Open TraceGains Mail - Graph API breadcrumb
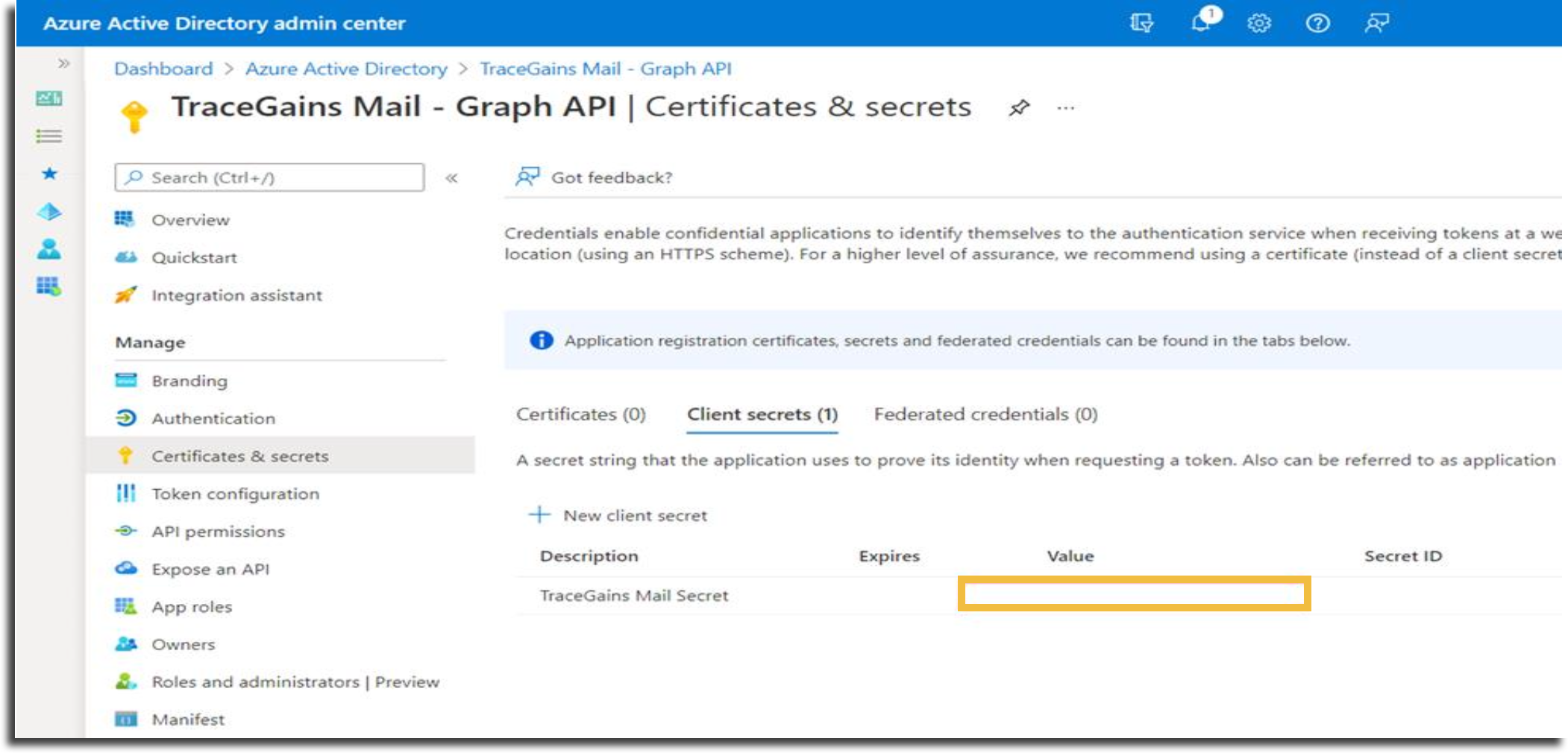 pos(606,69)
